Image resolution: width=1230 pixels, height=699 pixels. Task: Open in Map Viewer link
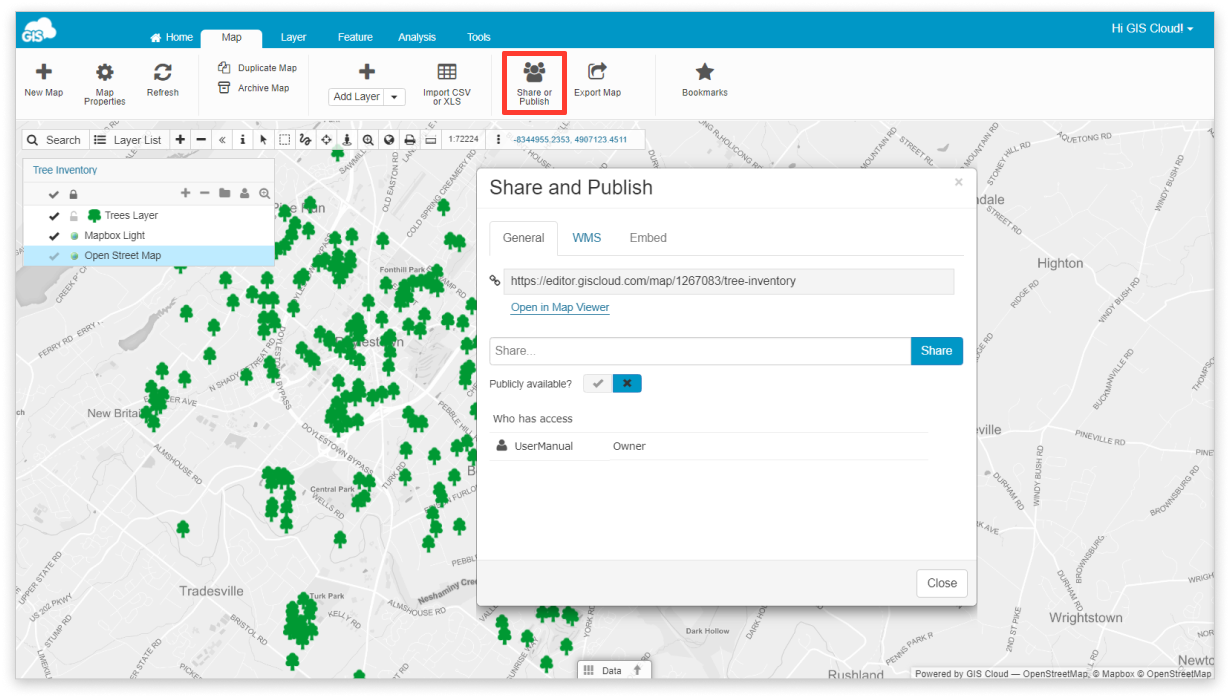click(560, 307)
